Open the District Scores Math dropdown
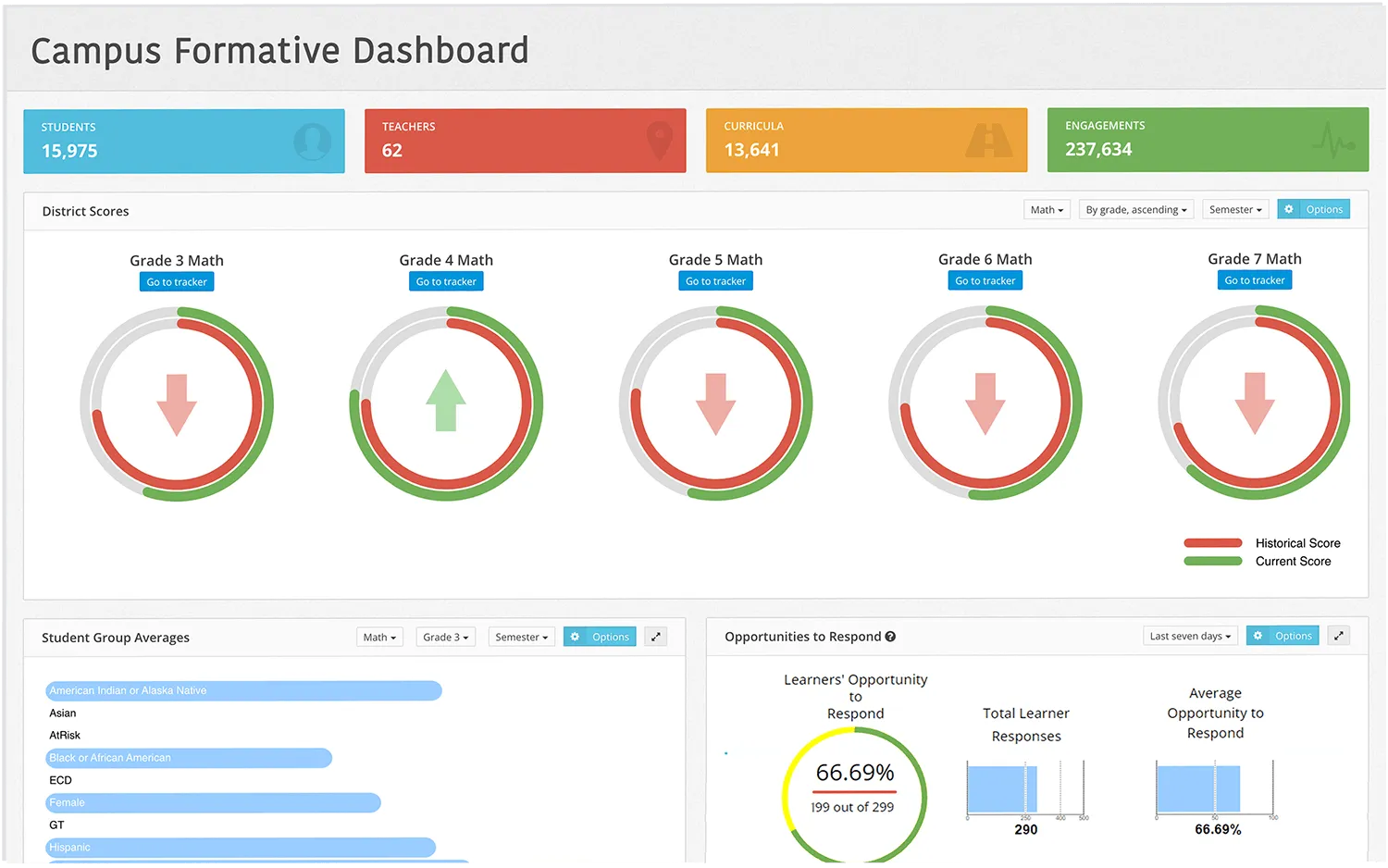The width and height of the screenshot is (1388, 868). pos(1047,210)
